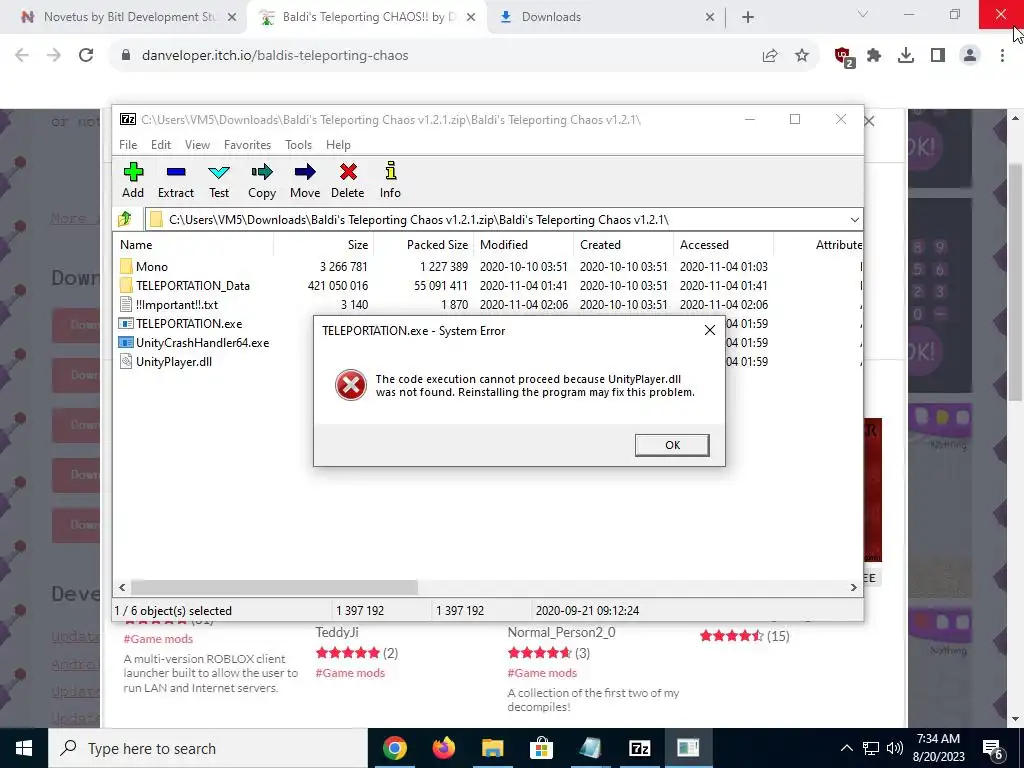This screenshot has height=768, width=1024.
Task: Open Chrome from the taskbar
Action: click(x=394, y=748)
